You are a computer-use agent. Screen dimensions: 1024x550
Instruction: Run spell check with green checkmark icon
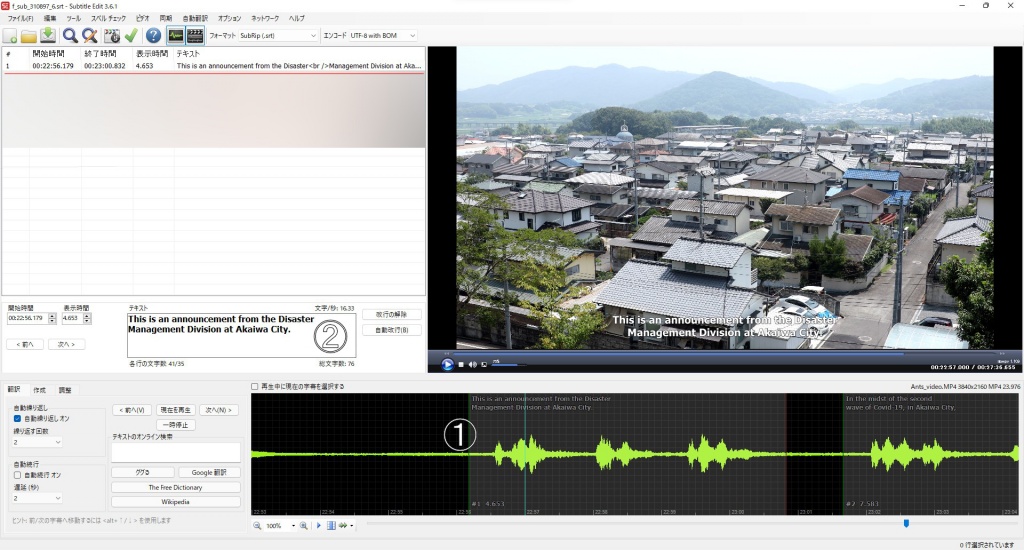131,35
